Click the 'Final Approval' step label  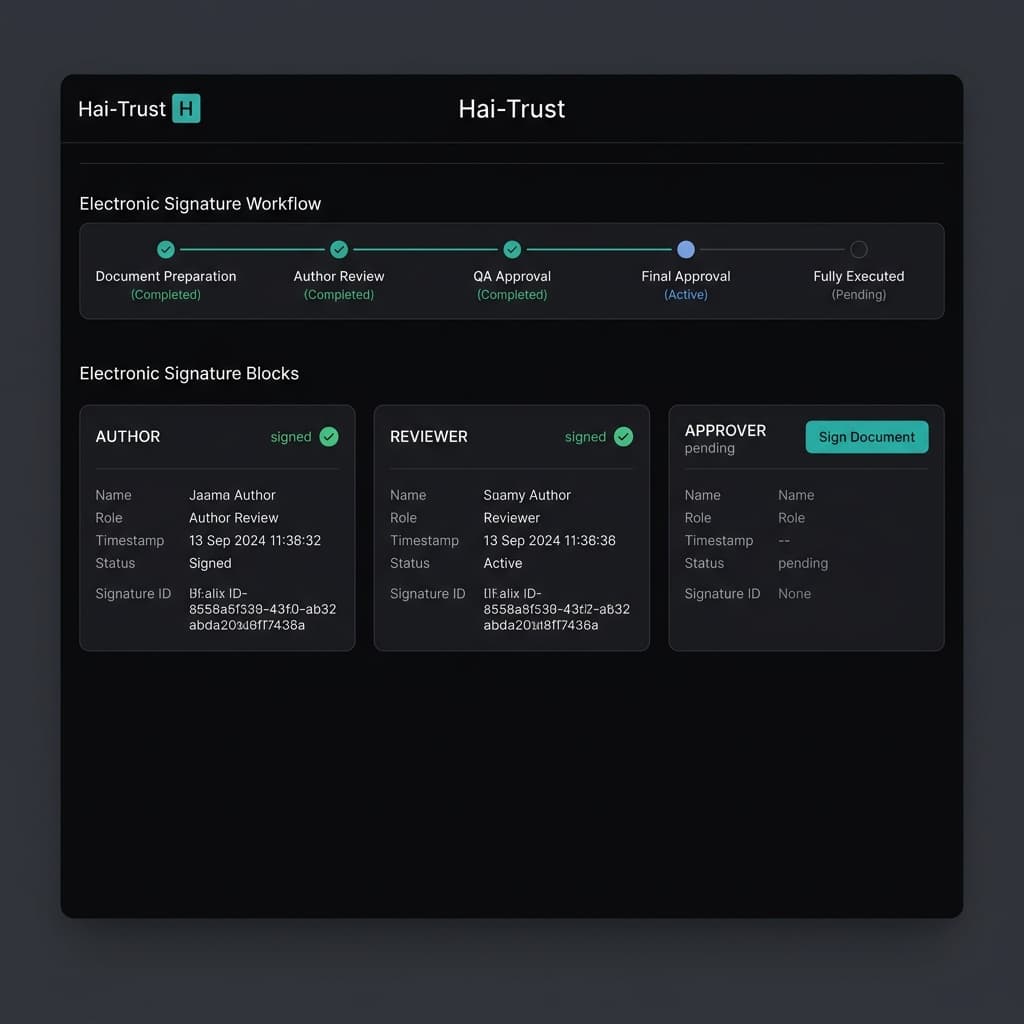click(686, 276)
